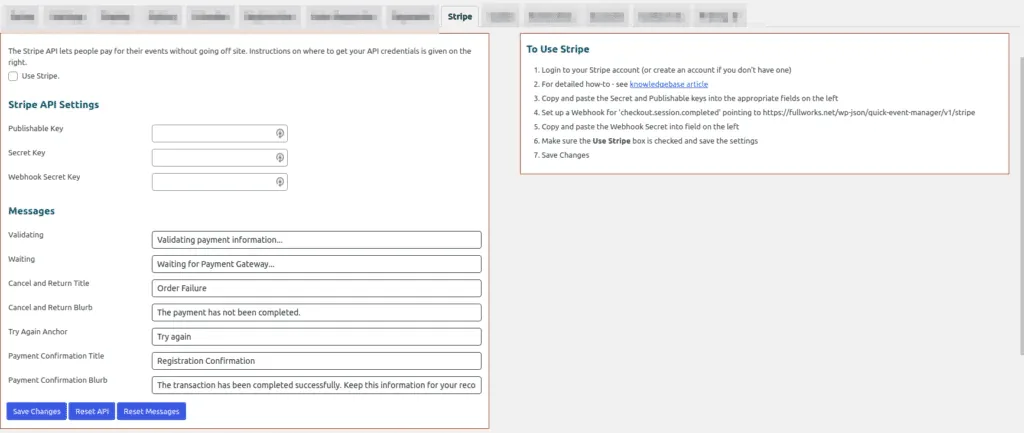Click the Reset API button
The image size is (1024, 433).
tap(91, 411)
